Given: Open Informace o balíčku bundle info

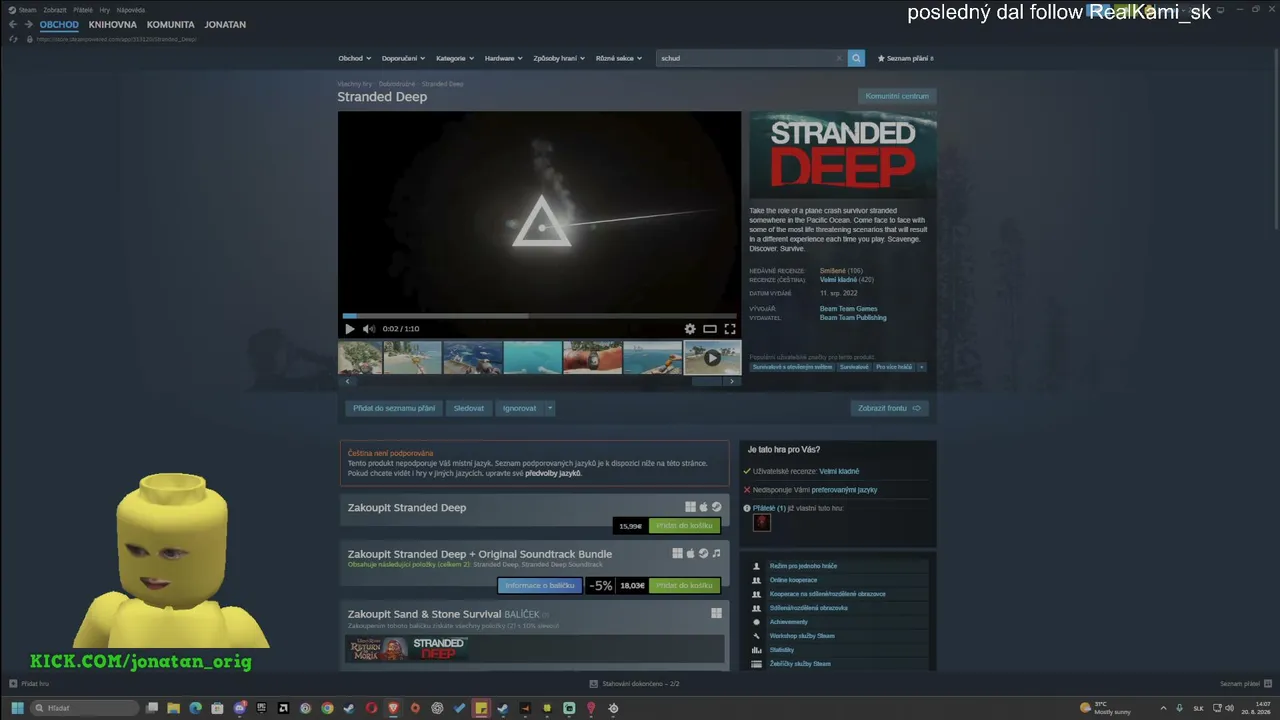Looking at the screenshot, I should (540, 586).
